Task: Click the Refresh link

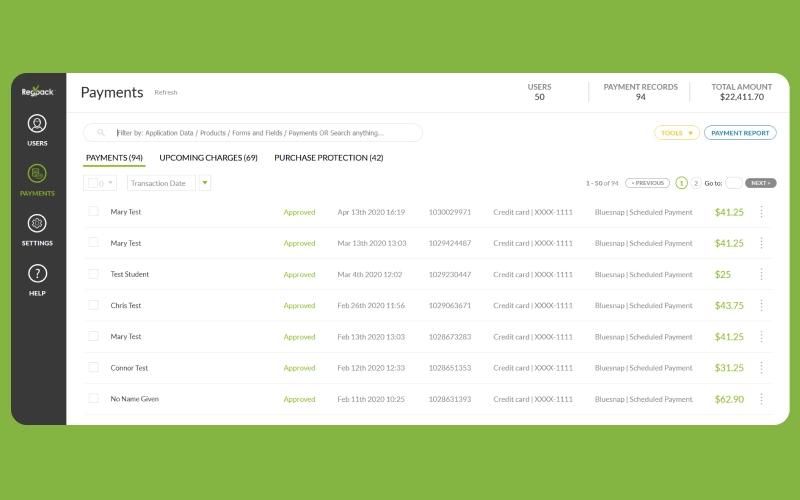Action: (x=166, y=92)
